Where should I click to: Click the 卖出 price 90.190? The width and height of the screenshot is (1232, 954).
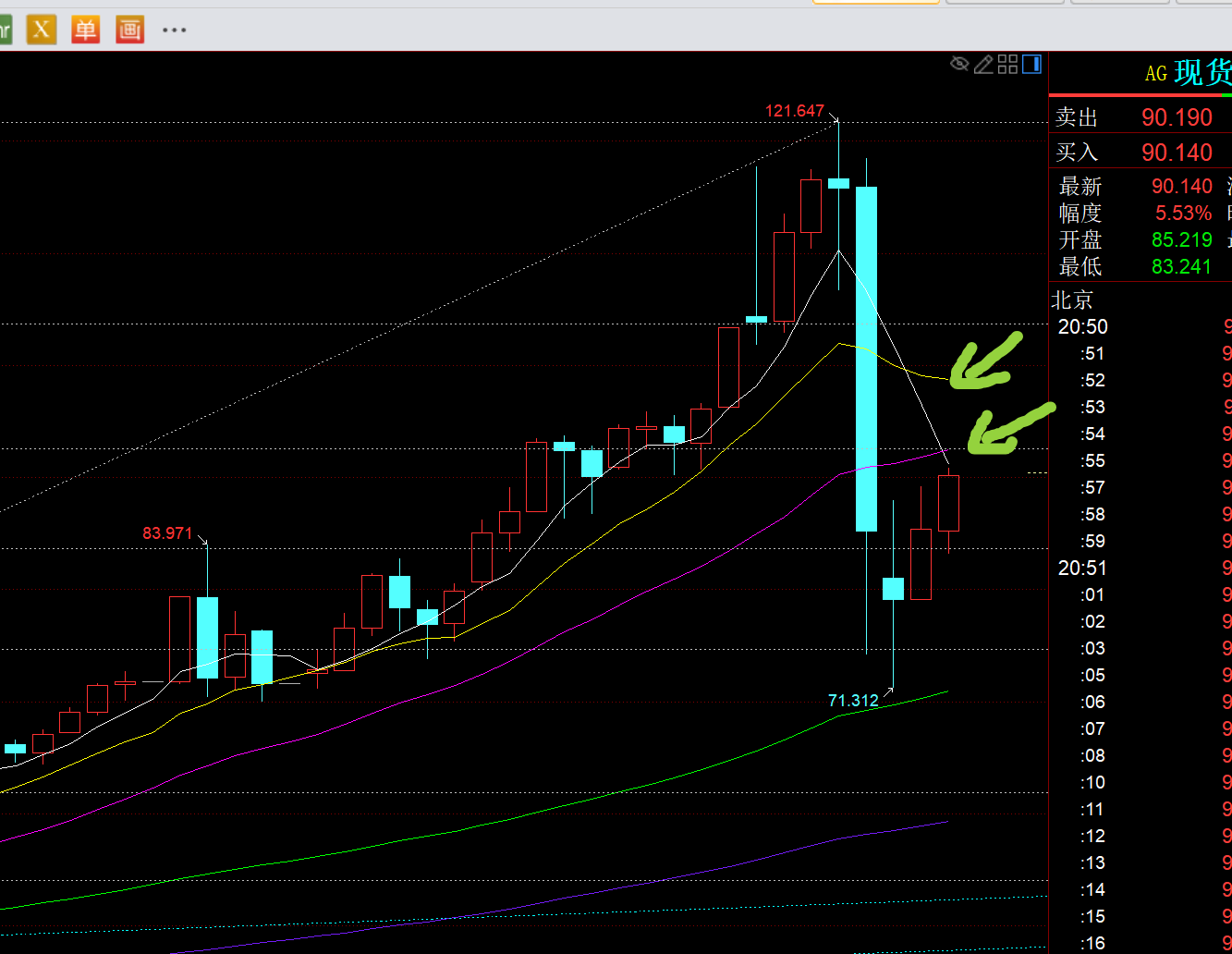pos(1176,117)
